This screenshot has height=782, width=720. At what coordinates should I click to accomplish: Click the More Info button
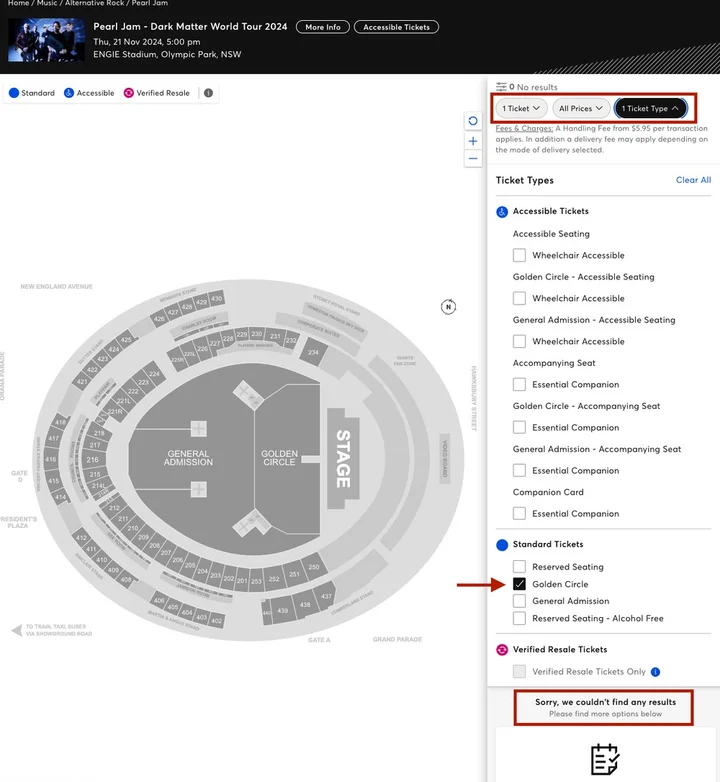click(322, 27)
